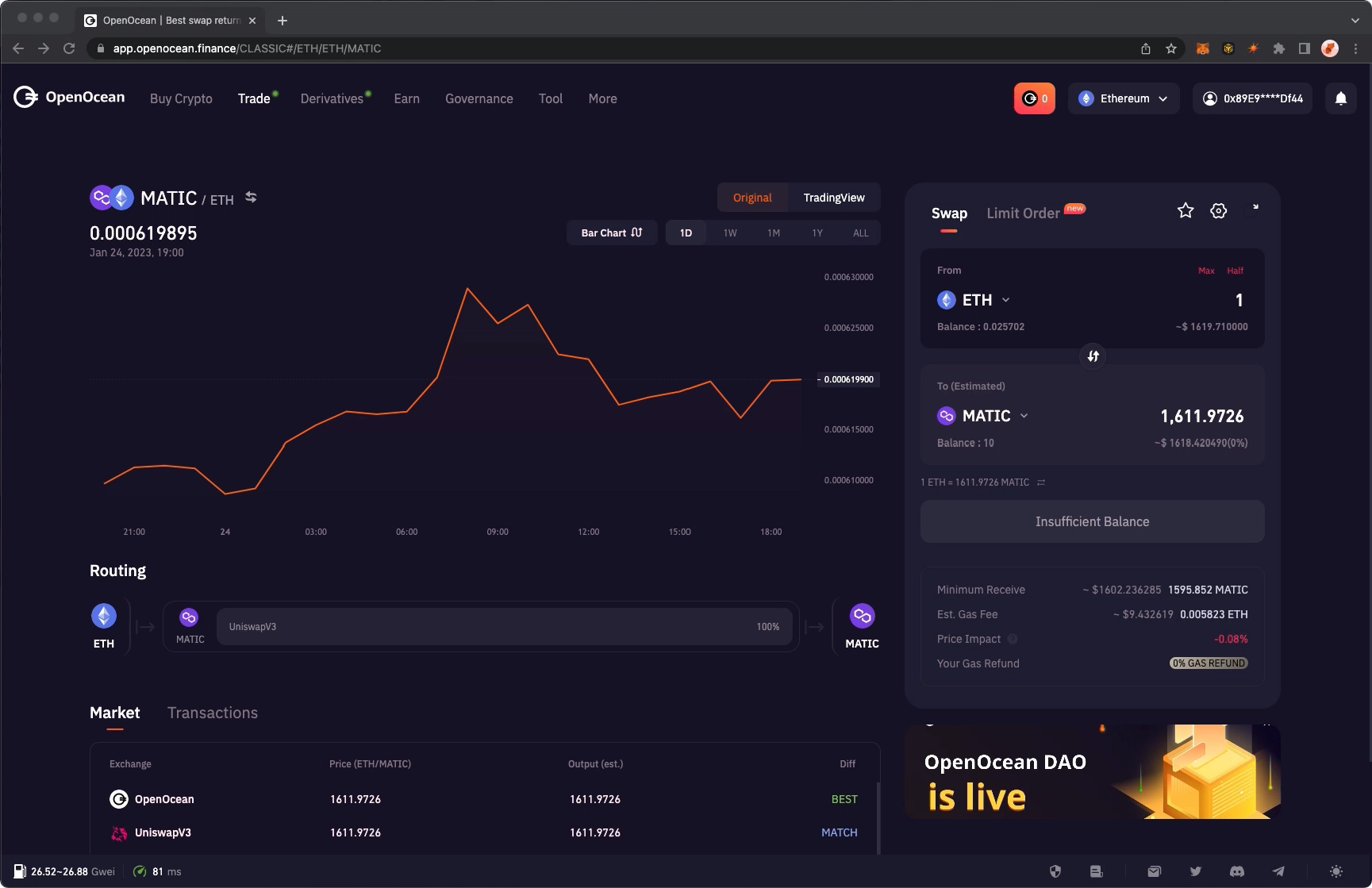Switch From and To tokens
This screenshot has width=1372, height=888.
tap(1093, 356)
